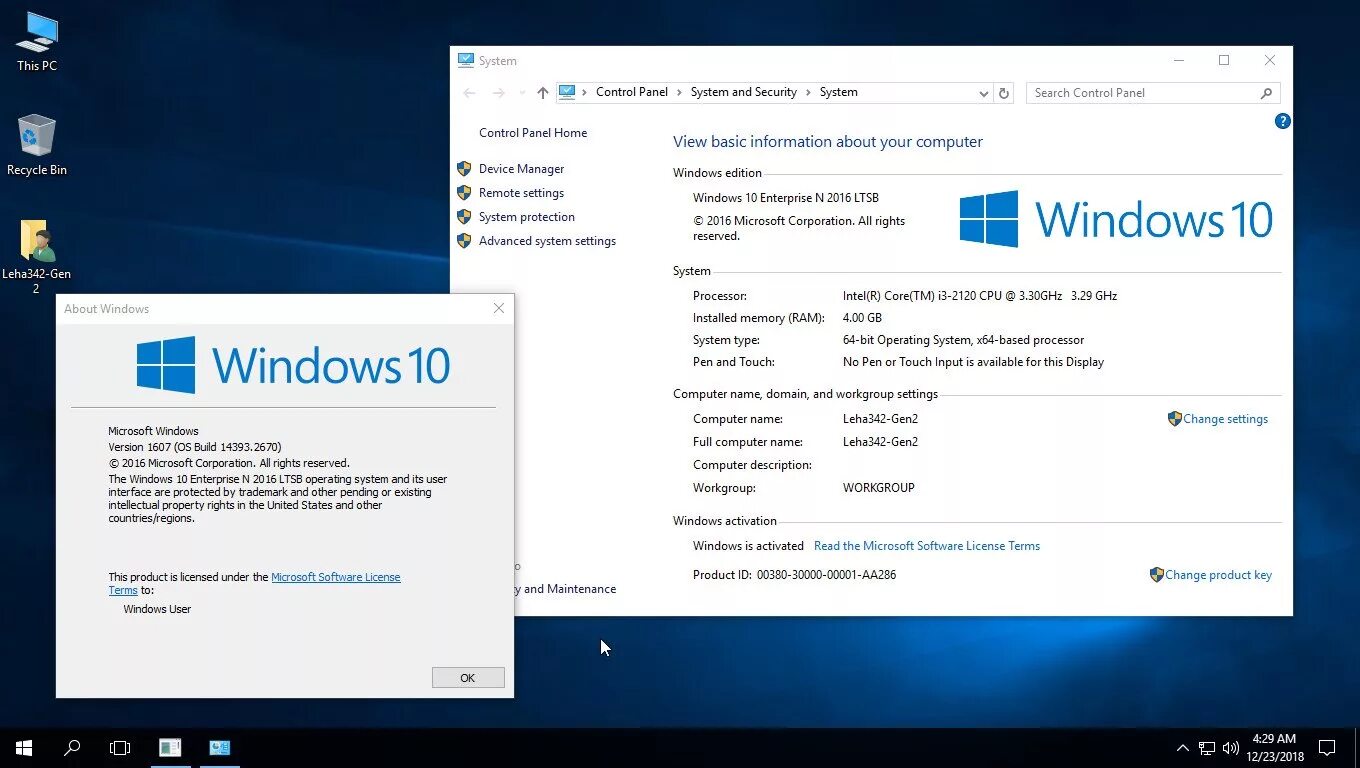Expand chevron after Control Panel breadcrumb
The image size is (1360, 768).
tap(679, 92)
